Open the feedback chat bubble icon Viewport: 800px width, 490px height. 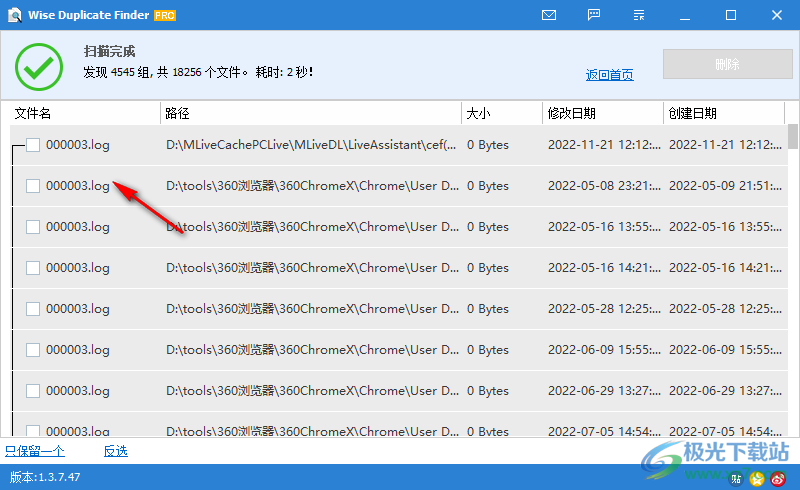pyautogui.click(x=594, y=15)
